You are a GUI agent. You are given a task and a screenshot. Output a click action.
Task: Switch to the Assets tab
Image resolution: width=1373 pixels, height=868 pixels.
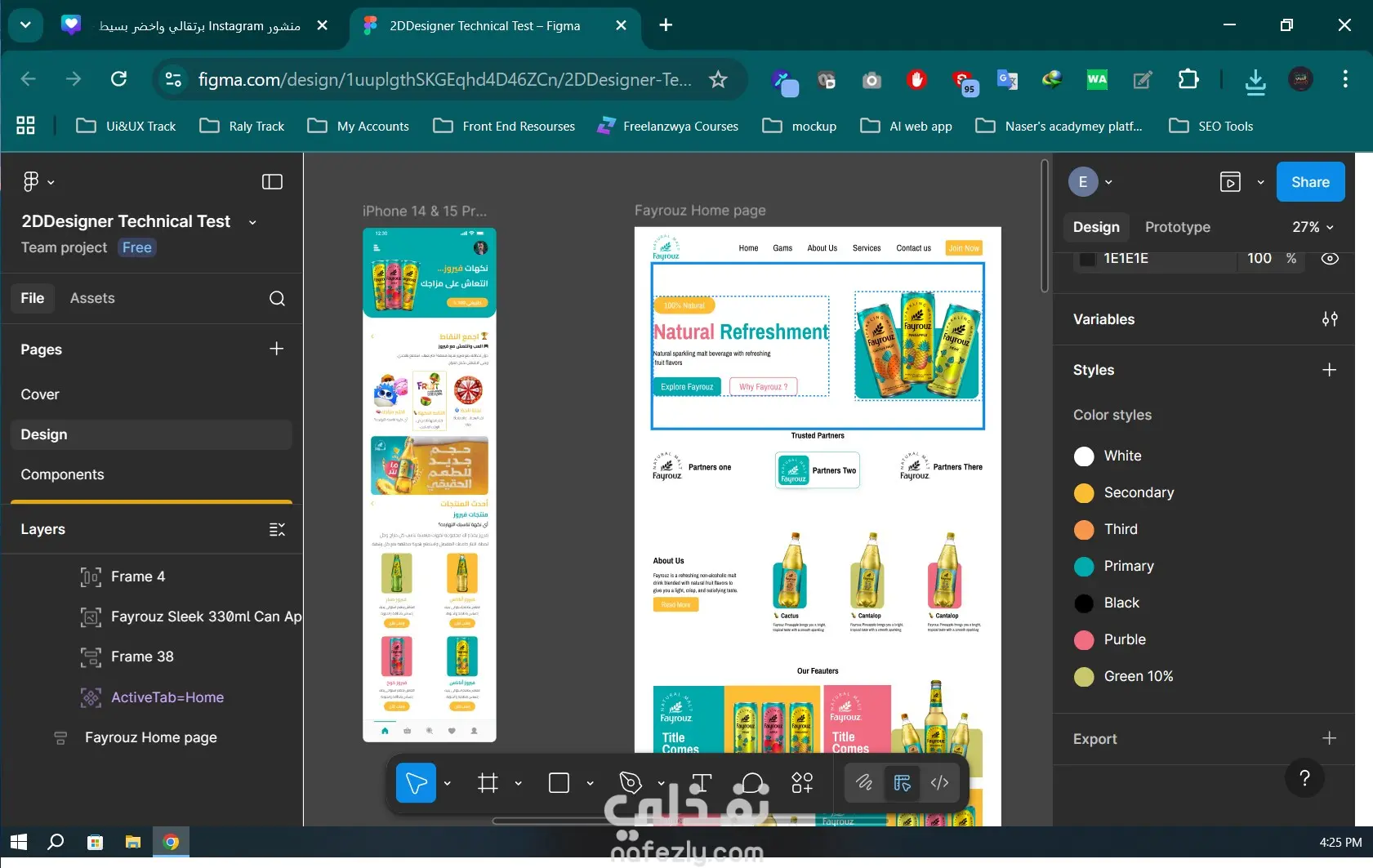coord(92,298)
